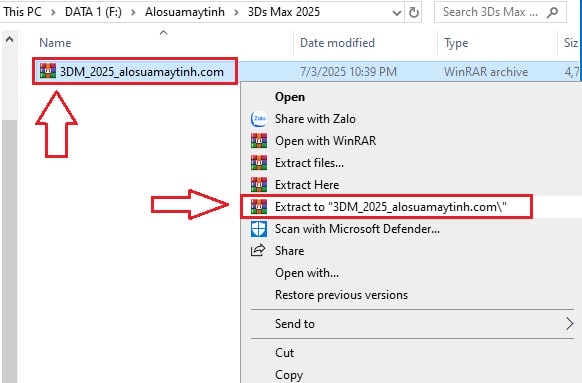Image resolution: width=582 pixels, height=383 pixels.
Task: Expand the Send to submenu arrow
Action: pyautogui.click(x=569, y=324)
